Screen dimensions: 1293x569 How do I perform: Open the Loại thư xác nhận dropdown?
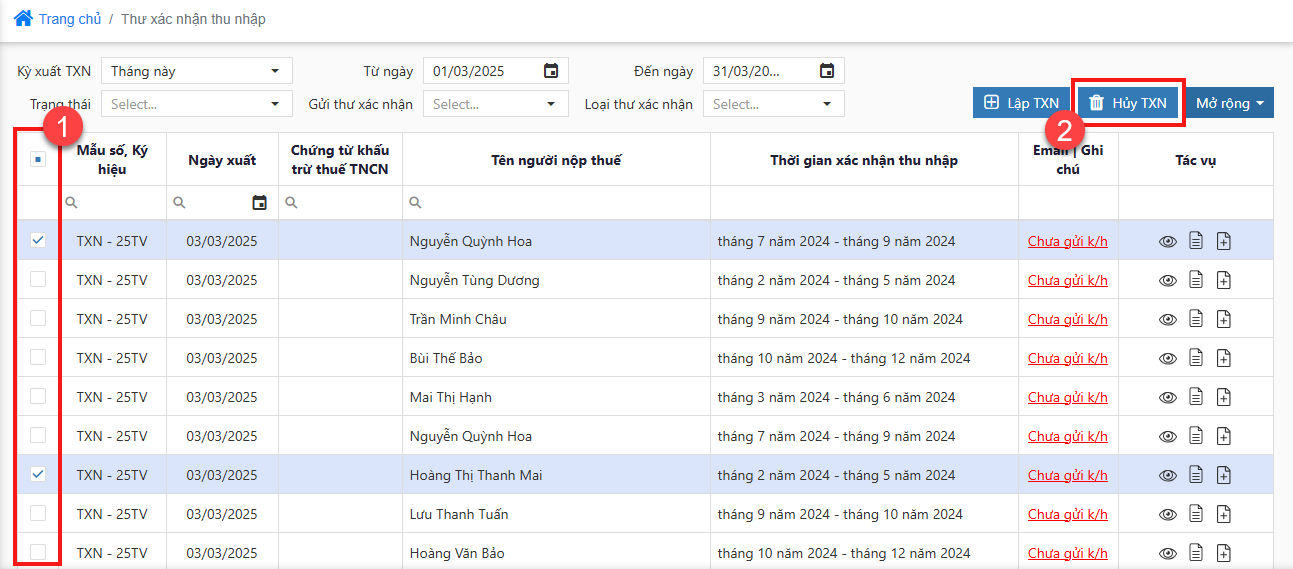click(773, 104)
